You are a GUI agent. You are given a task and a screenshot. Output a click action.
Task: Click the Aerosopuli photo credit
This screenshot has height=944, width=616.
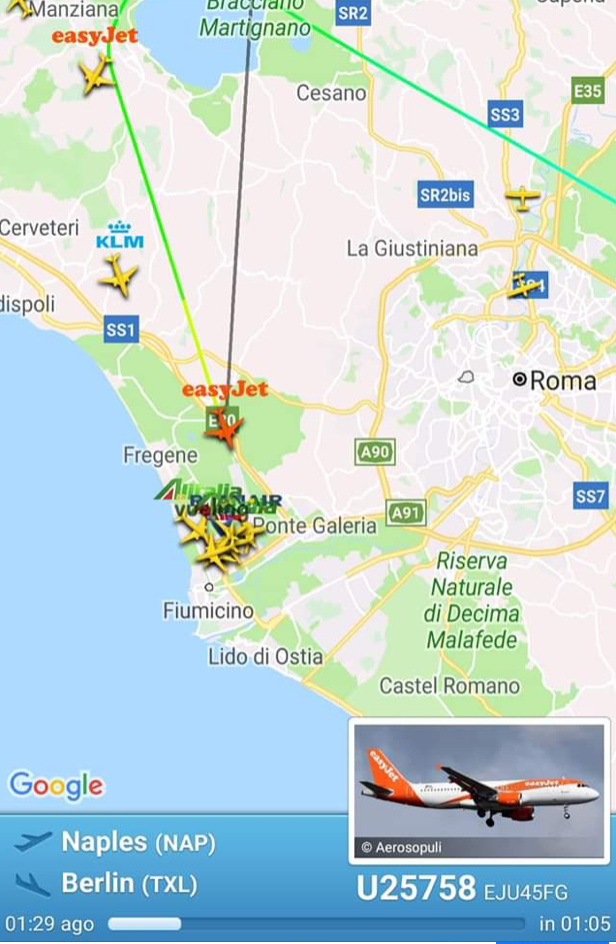point(401,848)
